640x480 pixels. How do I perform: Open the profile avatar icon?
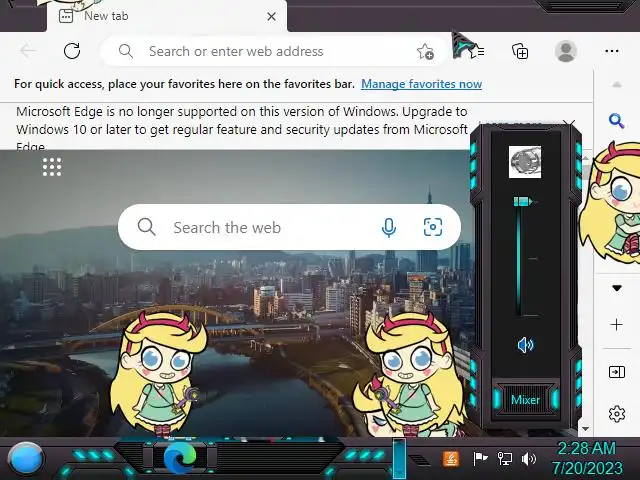pyautogui.click(x=566, y=51)
